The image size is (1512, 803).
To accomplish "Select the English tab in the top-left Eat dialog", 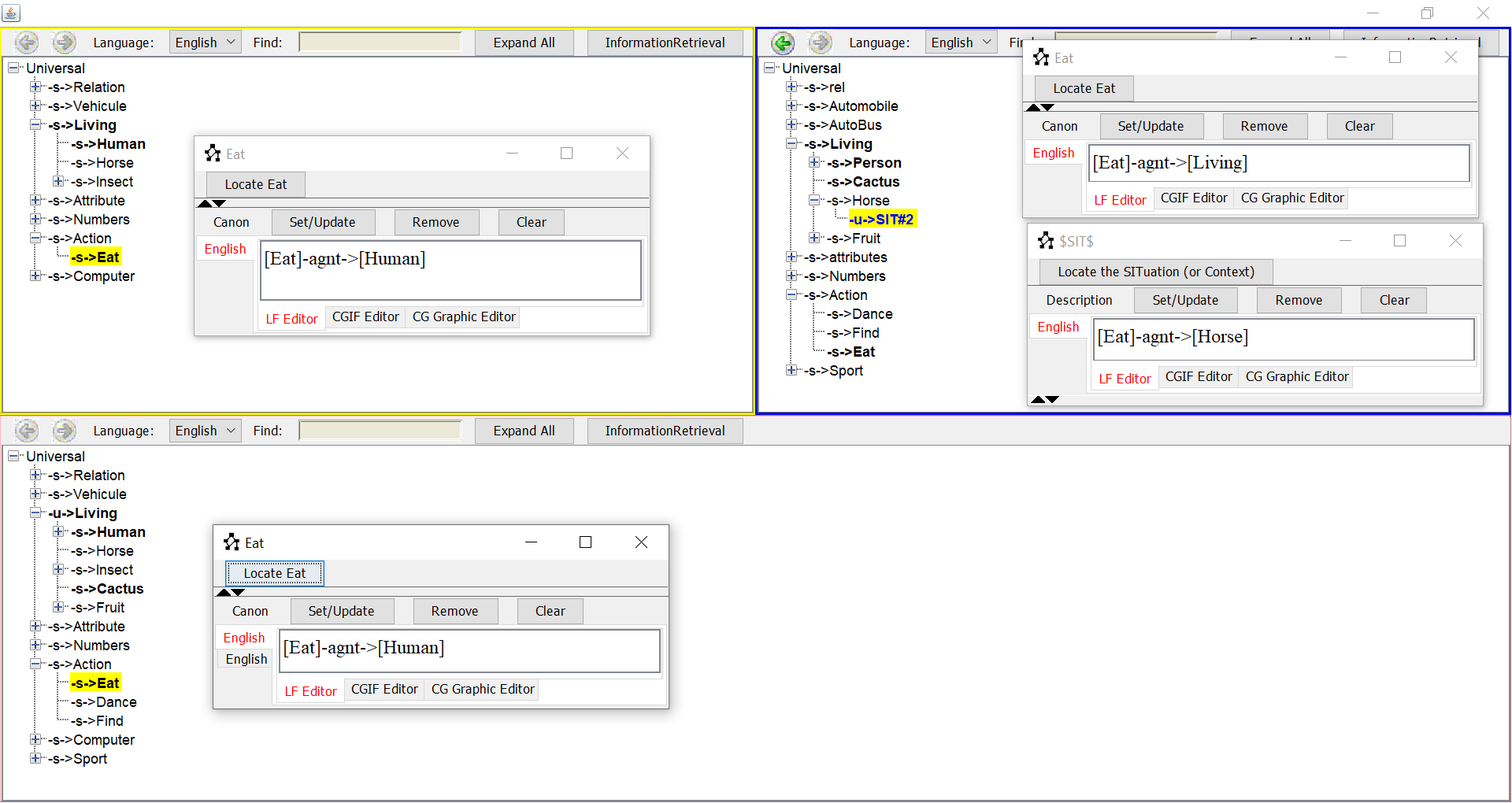I will point(225,249).
